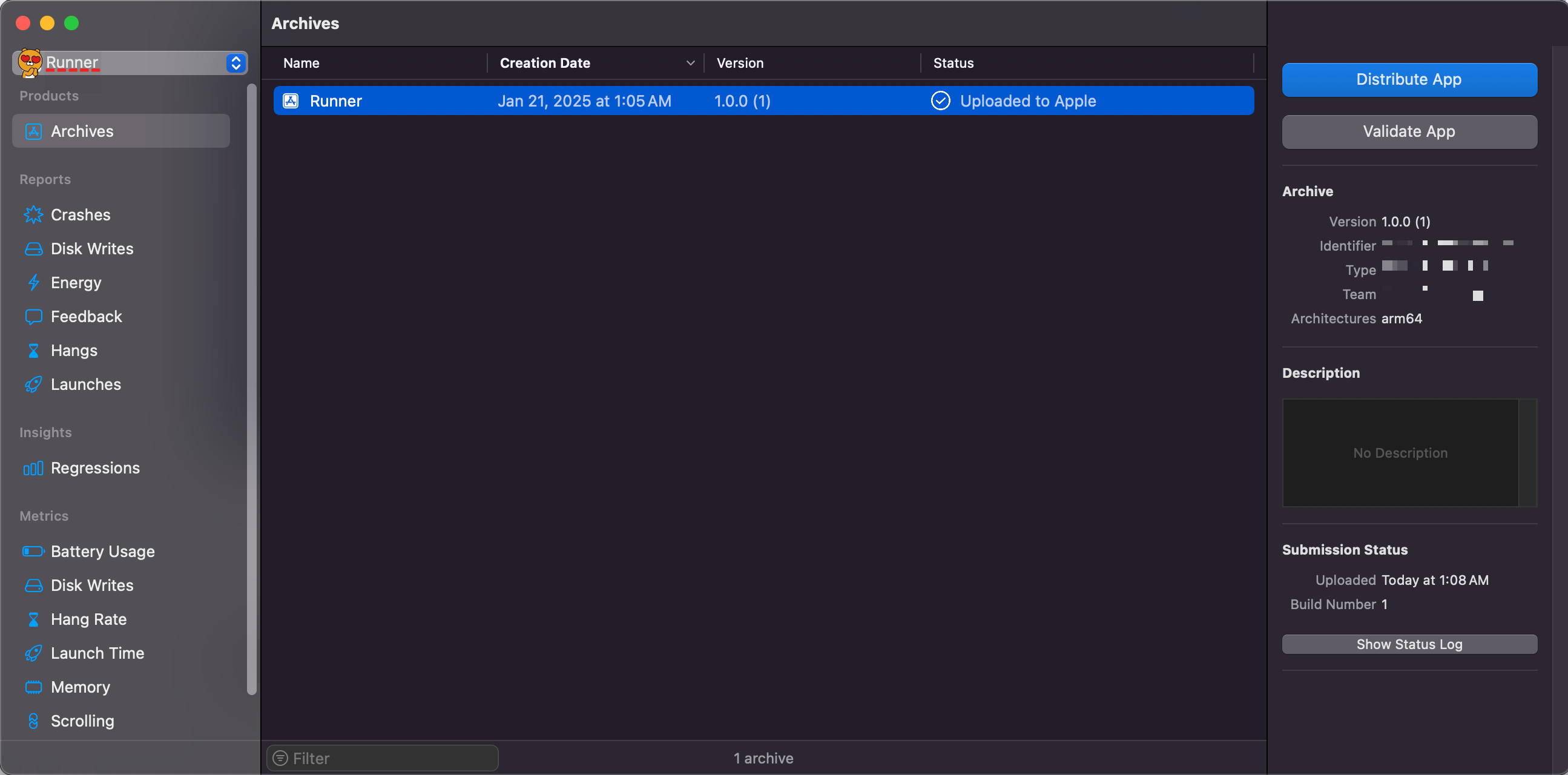This screenshot has height=775, width=1568.
Task: Sort archives by Name column
Action: click(x=381, y=63)
